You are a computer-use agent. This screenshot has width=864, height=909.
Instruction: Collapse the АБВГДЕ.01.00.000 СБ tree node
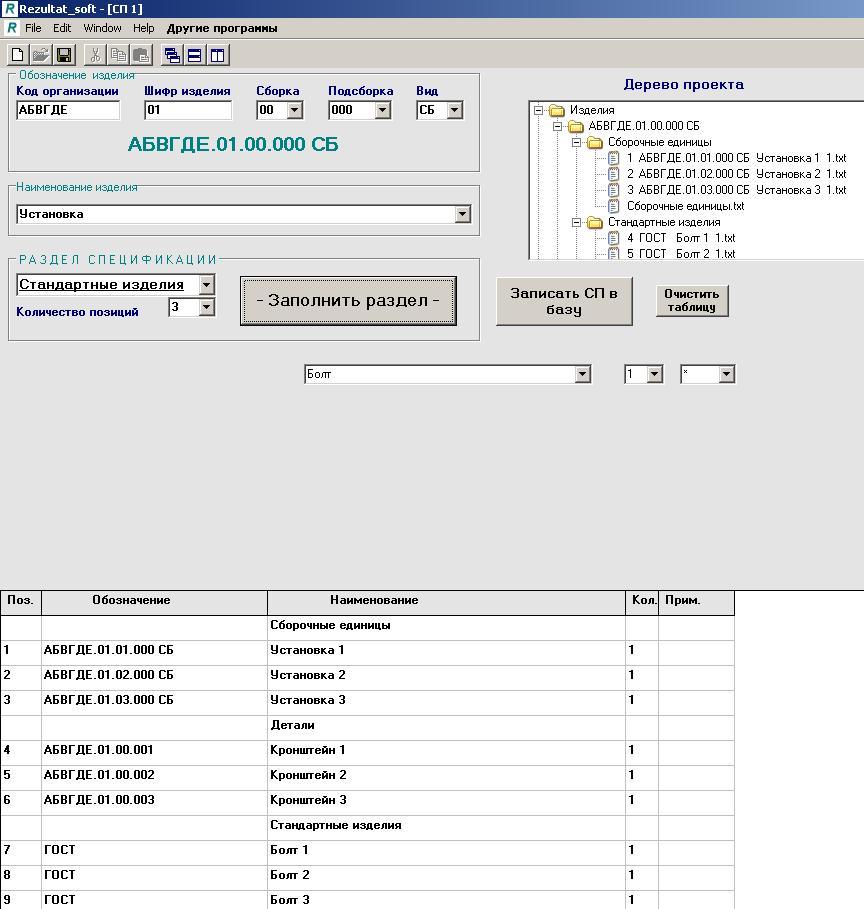(x=557, y=126)
